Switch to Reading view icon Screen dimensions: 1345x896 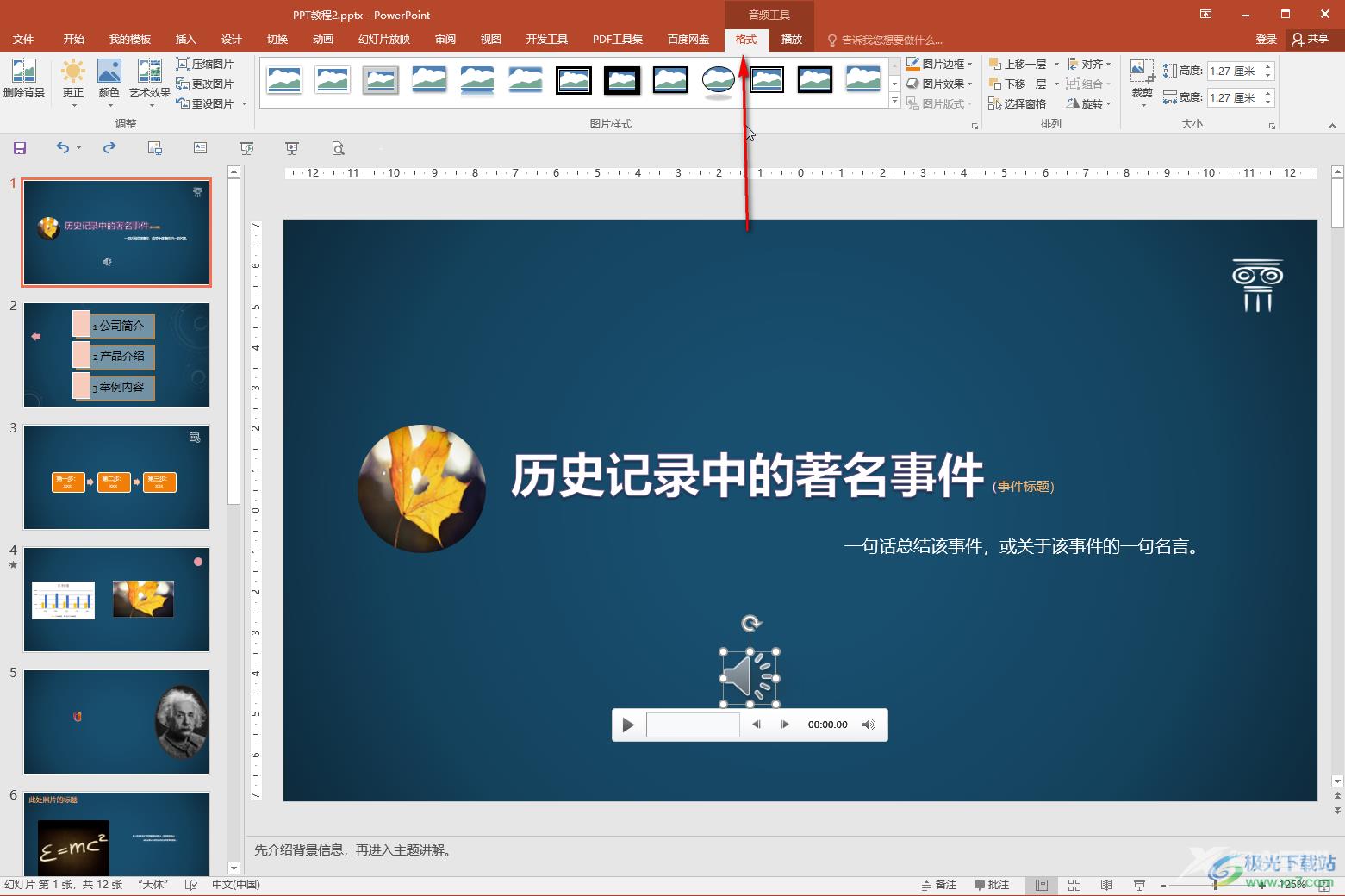[1107, 885]
